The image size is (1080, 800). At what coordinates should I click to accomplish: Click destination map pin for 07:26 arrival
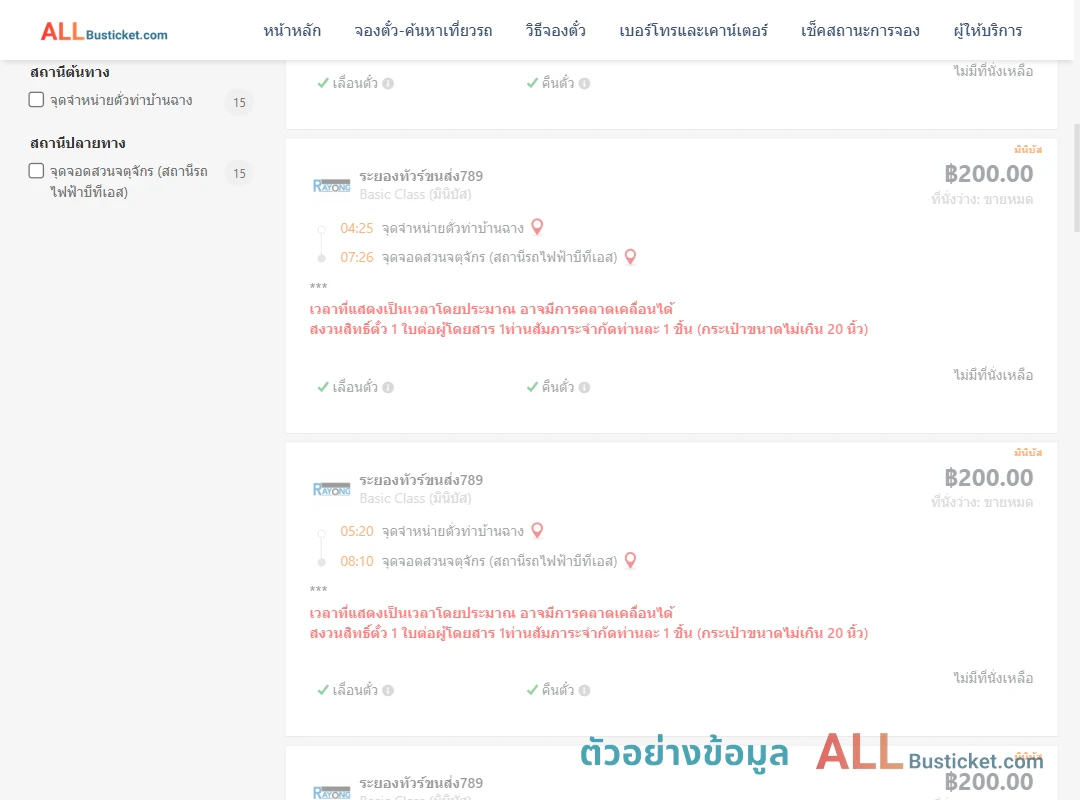(x=630, y=257)
